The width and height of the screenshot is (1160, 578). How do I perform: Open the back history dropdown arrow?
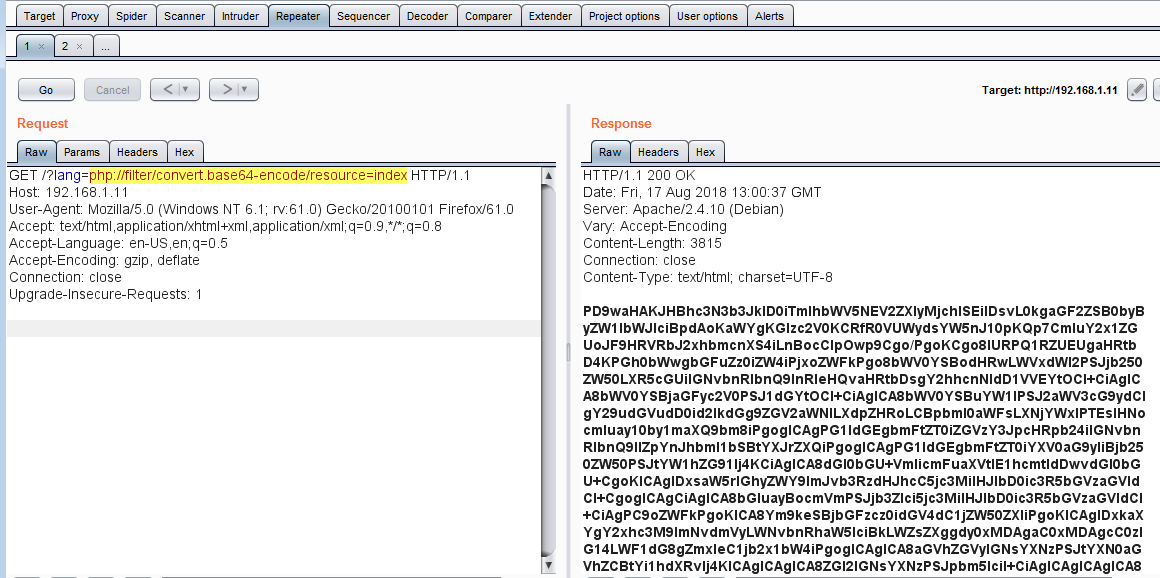[186, 90]
